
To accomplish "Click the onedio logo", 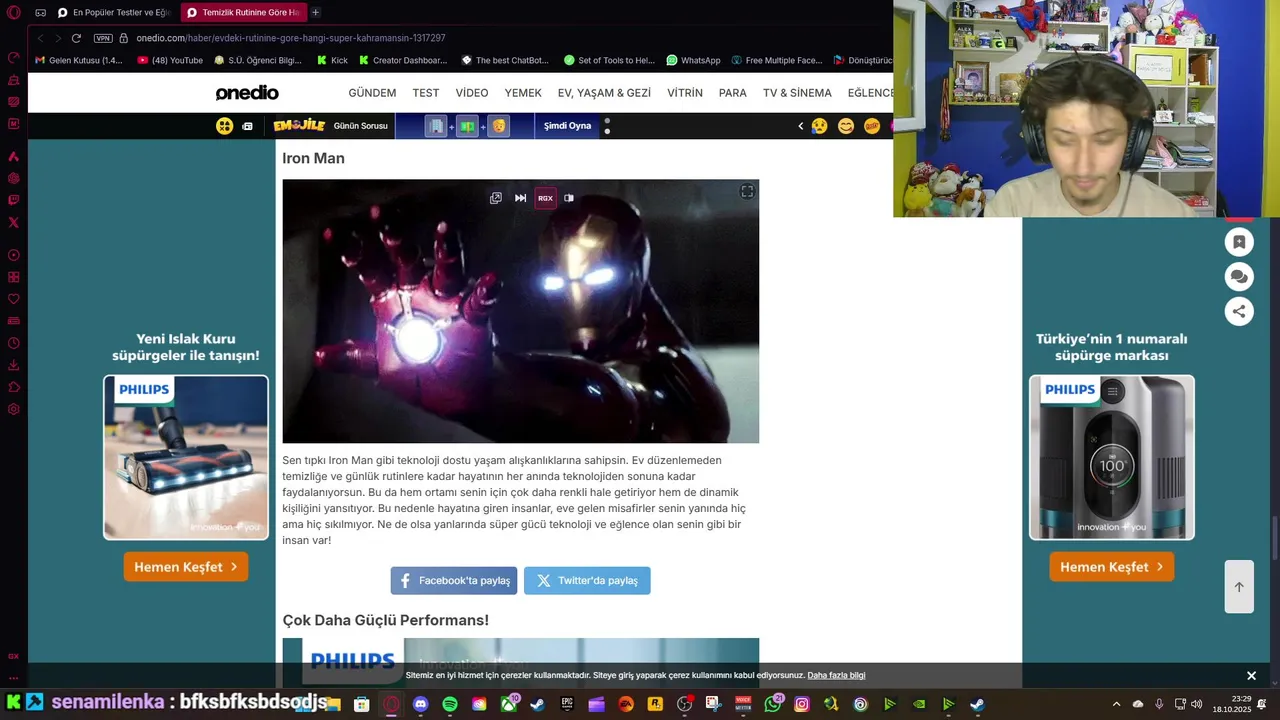I will (x=247, y=93).
